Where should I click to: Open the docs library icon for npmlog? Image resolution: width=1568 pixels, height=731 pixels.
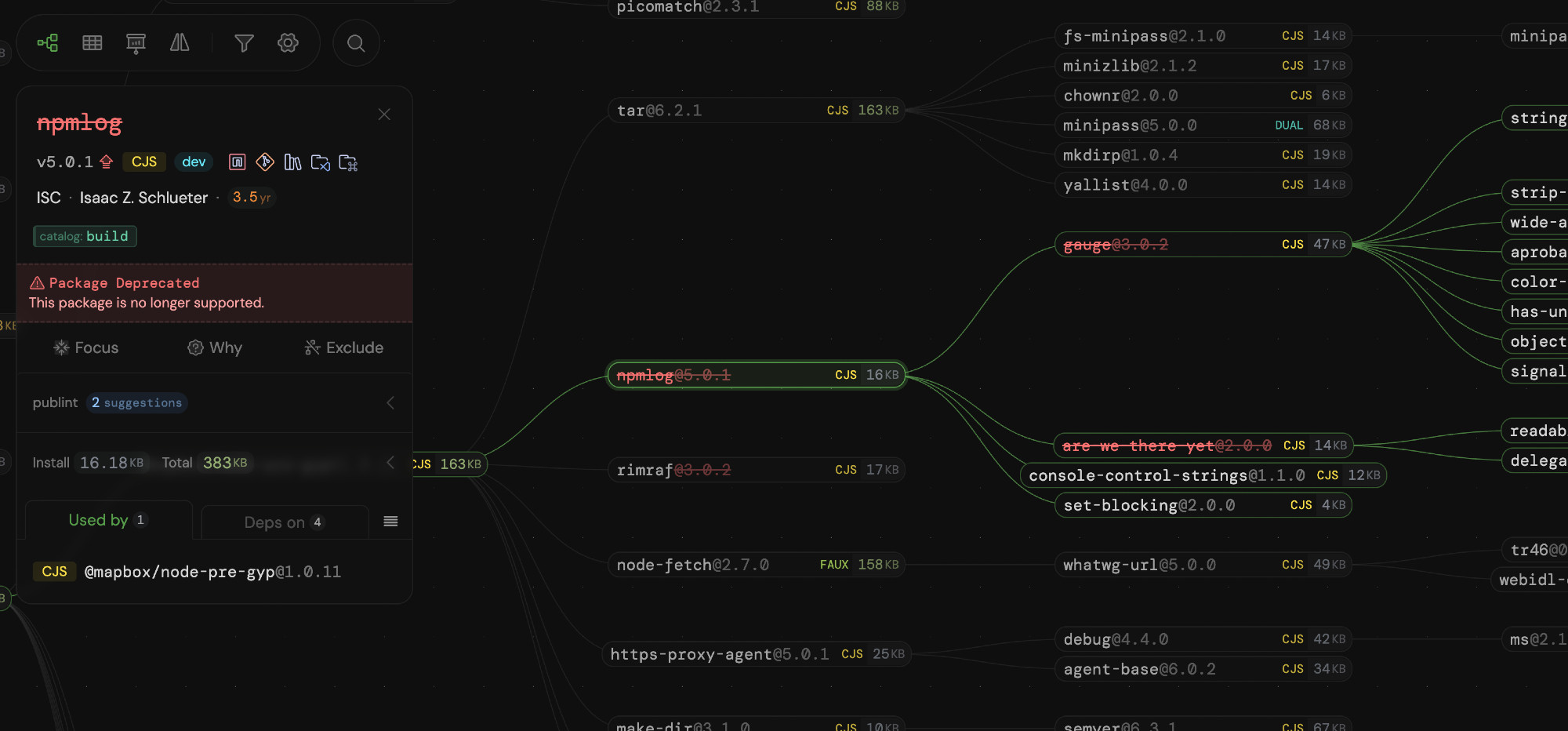pos(292,162)
